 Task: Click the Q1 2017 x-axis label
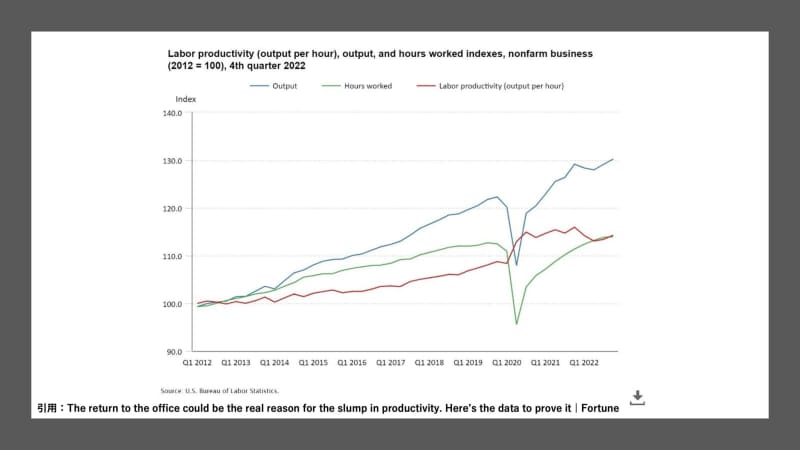[x=391, y=363]
